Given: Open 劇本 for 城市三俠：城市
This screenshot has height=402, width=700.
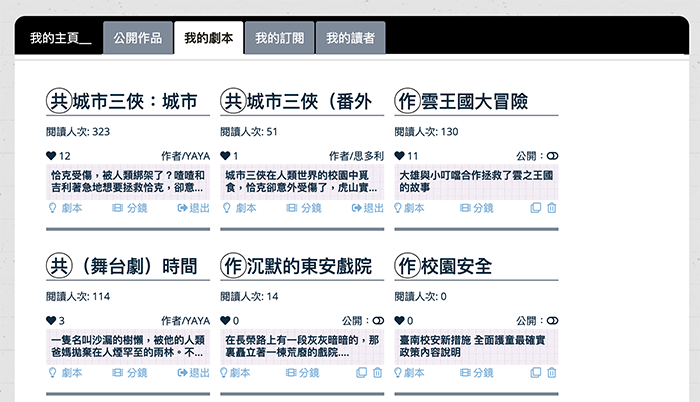Looking at the screenshot, I should (66, 208).
